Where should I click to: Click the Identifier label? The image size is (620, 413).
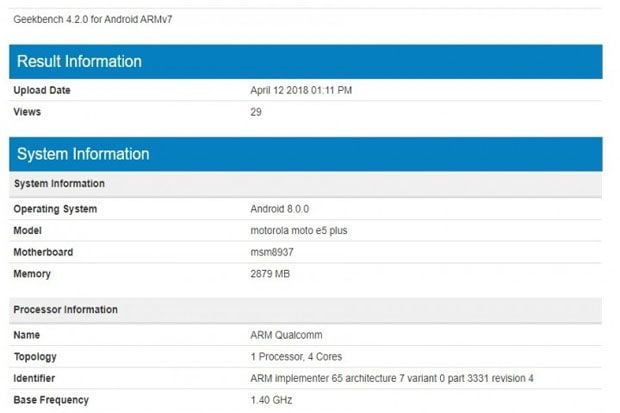coord(34,379)
